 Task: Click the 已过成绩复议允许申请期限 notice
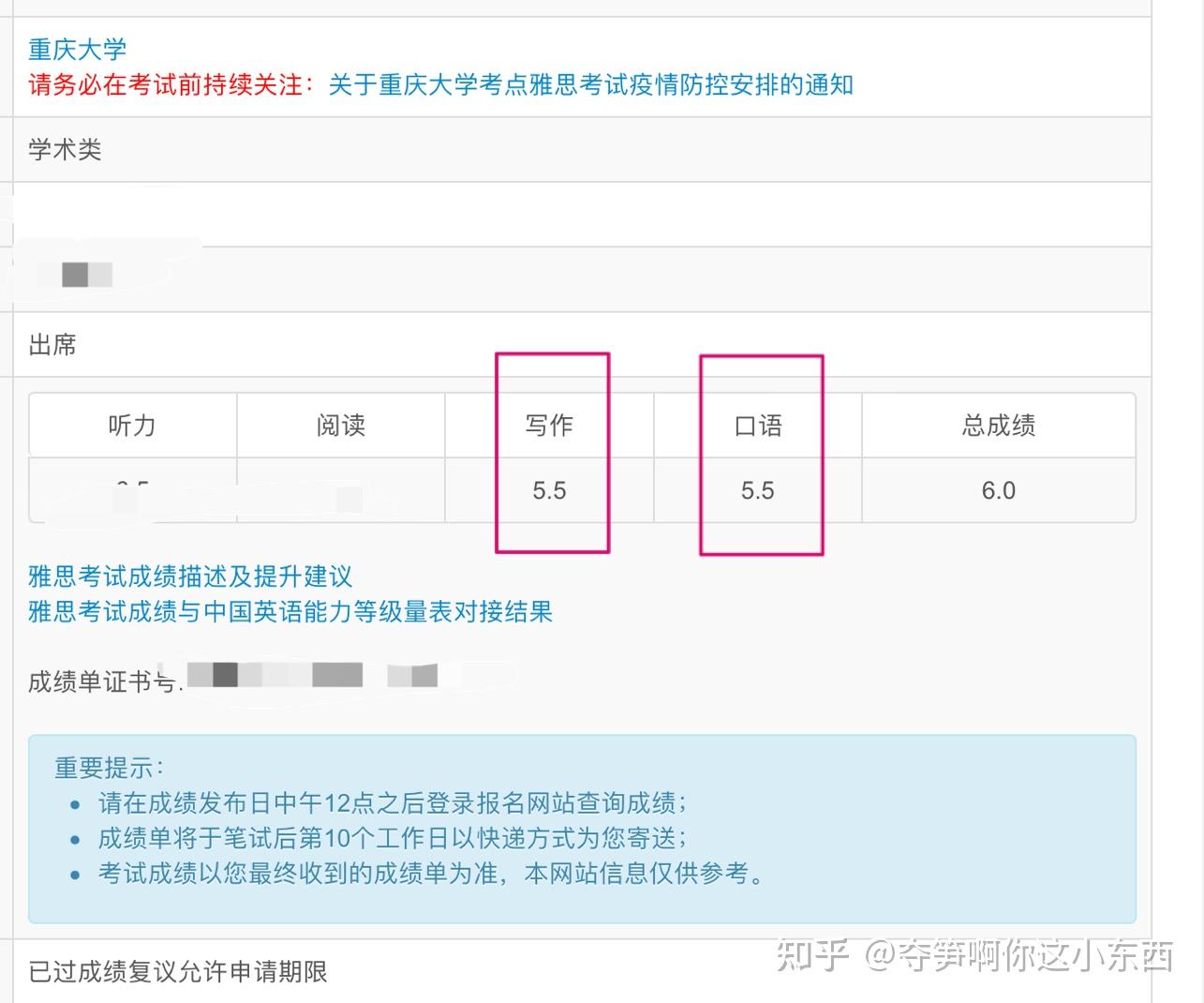178,972
